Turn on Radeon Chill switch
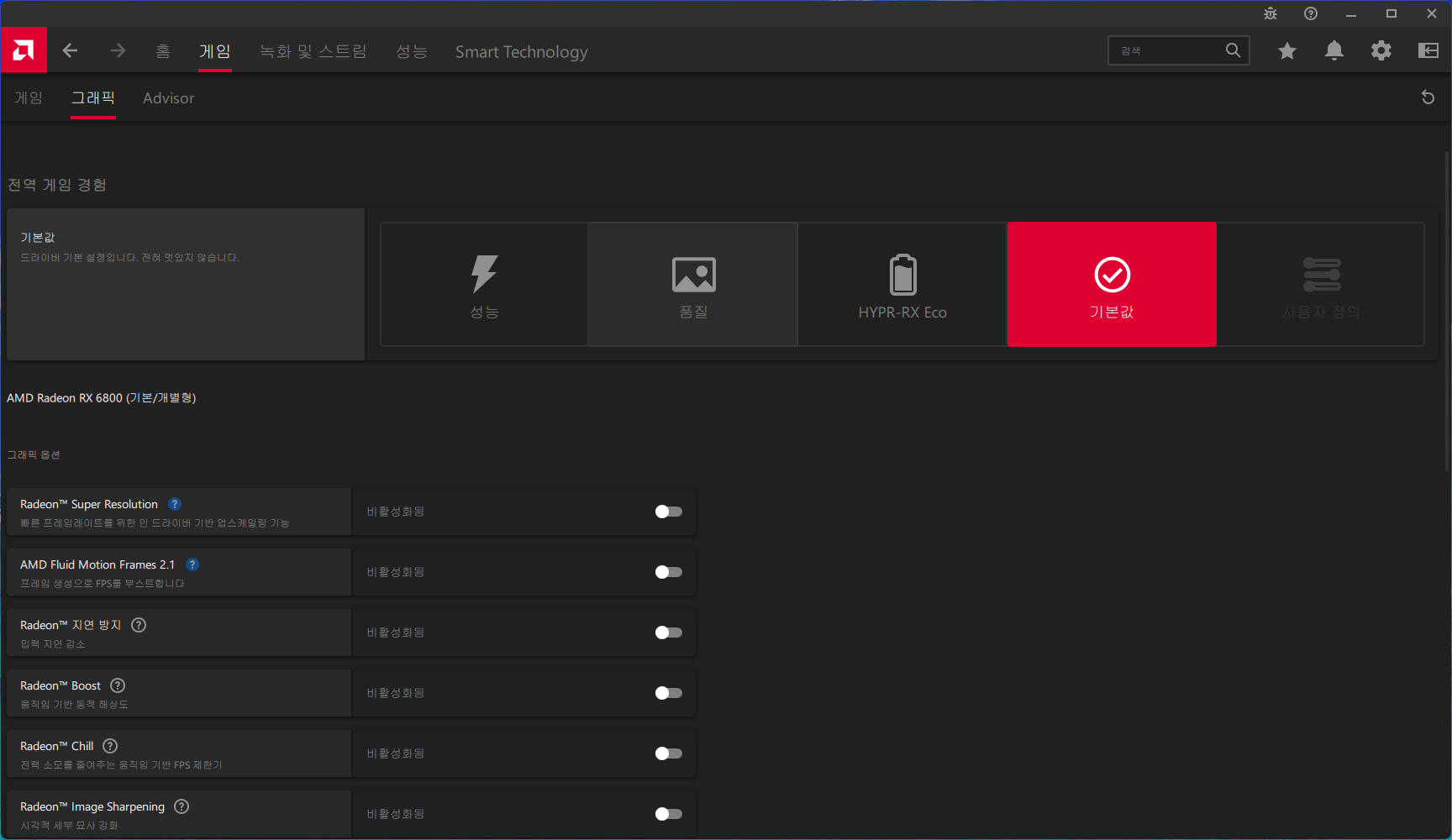The width and height of the screenshot is (1452, 840). click(669, 753)
